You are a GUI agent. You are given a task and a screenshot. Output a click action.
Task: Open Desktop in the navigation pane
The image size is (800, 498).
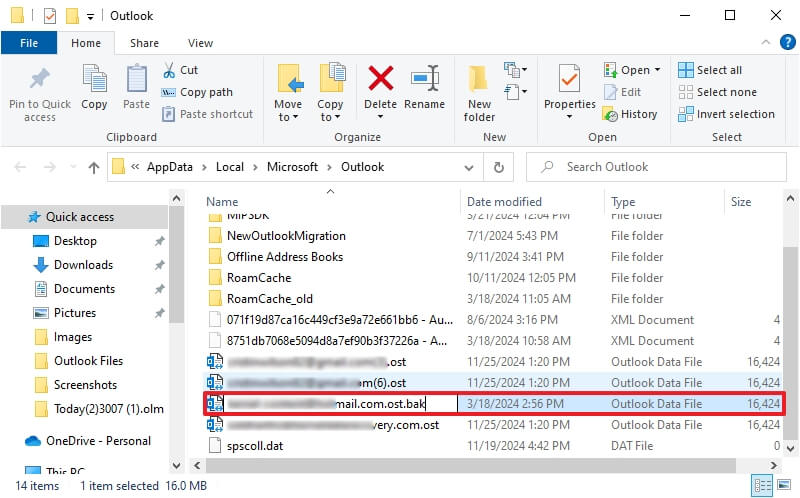click(x=75, y=241)
